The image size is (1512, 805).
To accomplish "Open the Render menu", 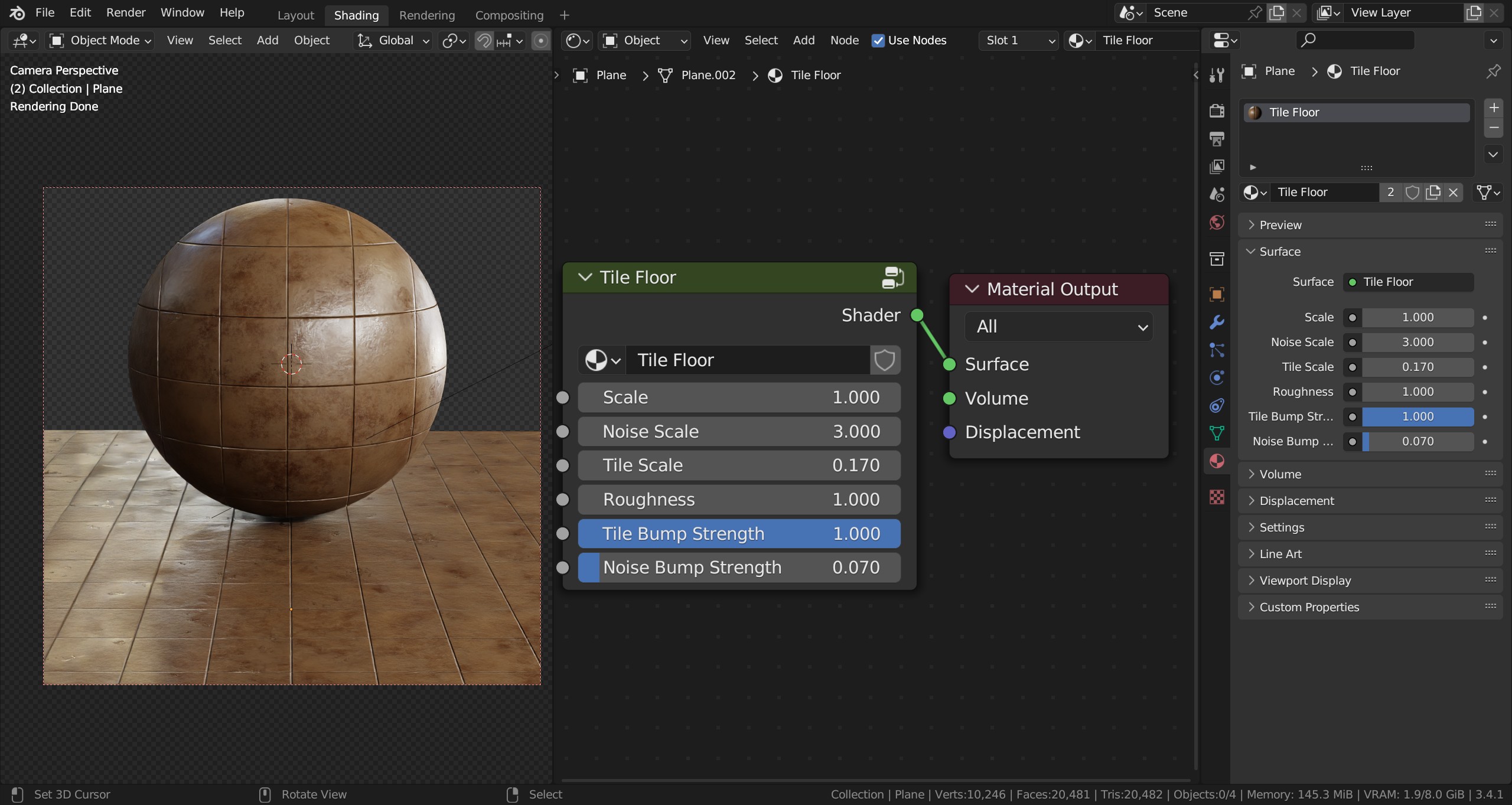I will click(125, 12).
